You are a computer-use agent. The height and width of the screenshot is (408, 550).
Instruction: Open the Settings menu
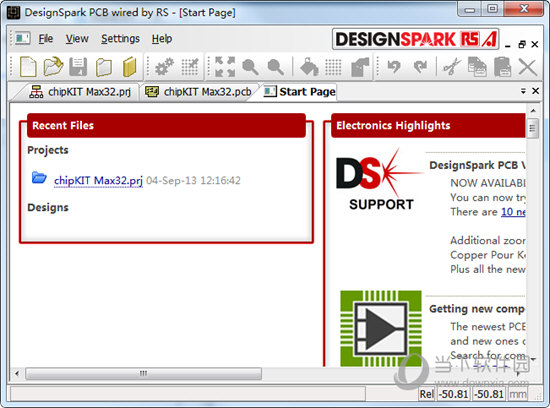pos(120,39)
